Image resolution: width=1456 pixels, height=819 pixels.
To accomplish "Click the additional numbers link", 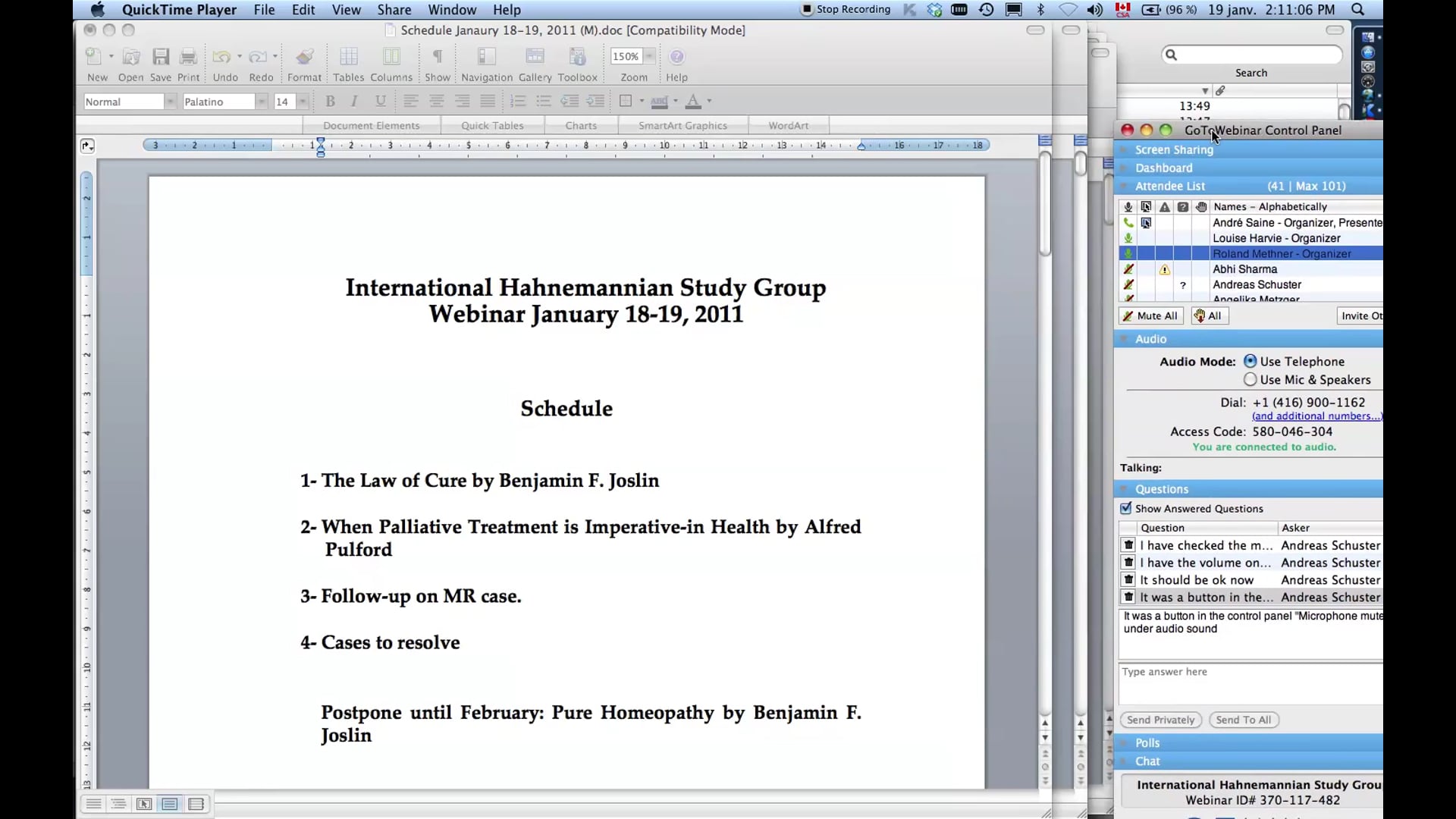I will [x=1316, y=416].
